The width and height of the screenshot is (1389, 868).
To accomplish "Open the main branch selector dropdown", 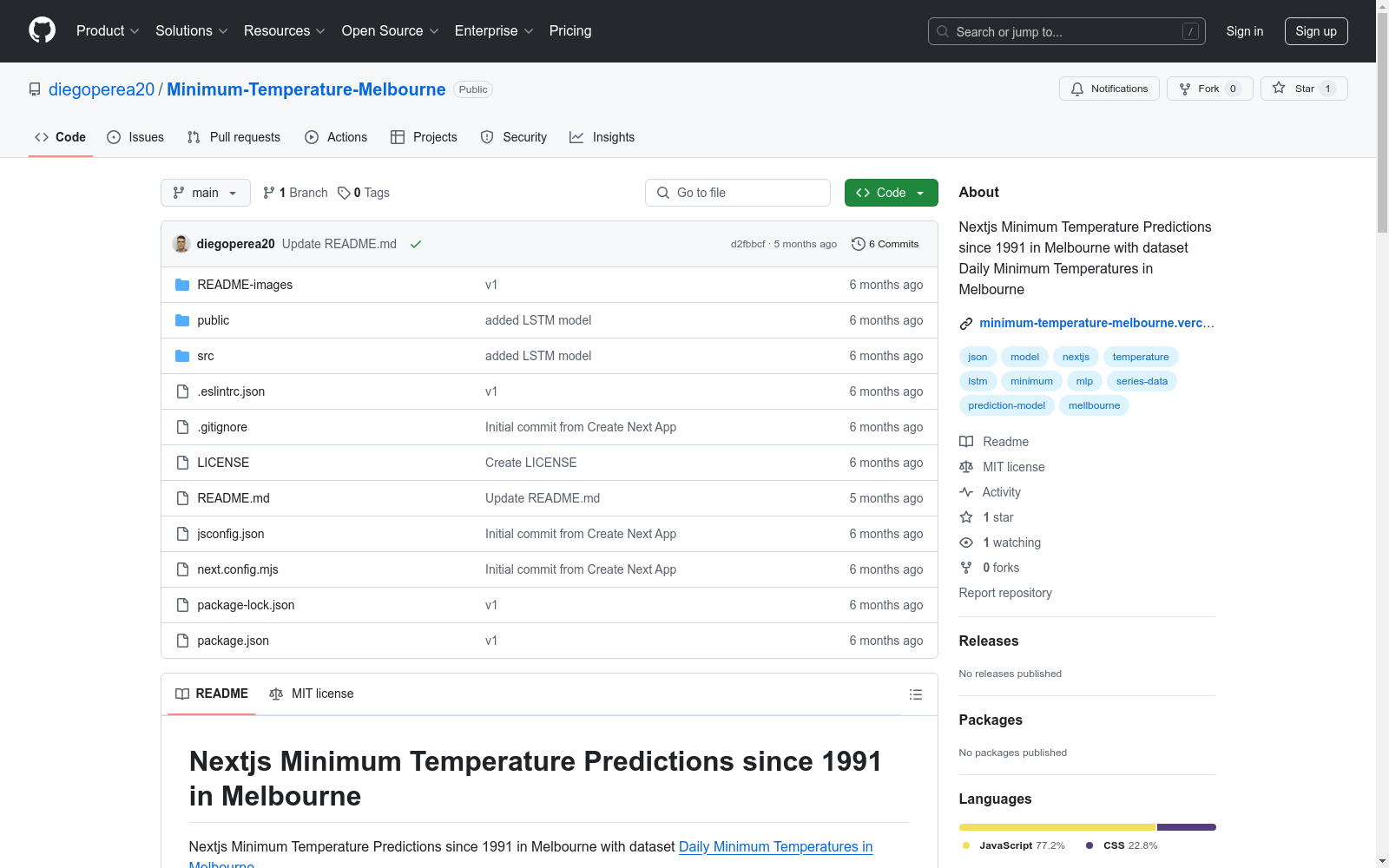I will point(206,193).
